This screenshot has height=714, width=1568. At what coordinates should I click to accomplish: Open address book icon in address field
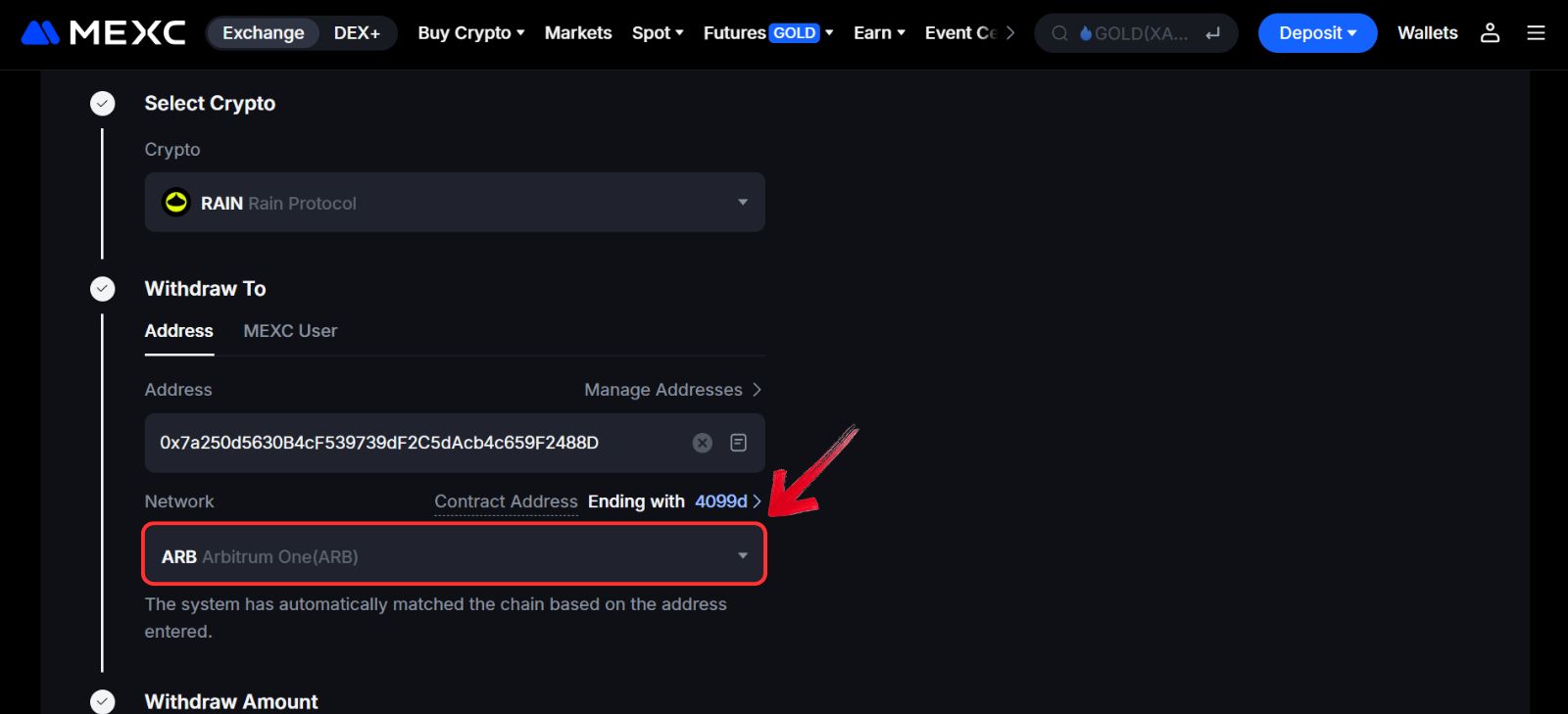click(739, 443)
